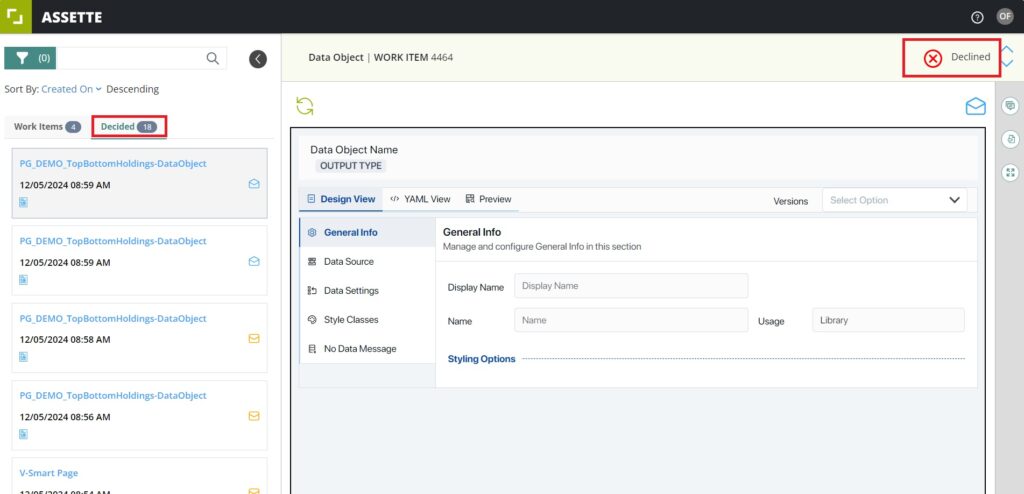Click the Assette logo icon

click(x=15, y=16)
